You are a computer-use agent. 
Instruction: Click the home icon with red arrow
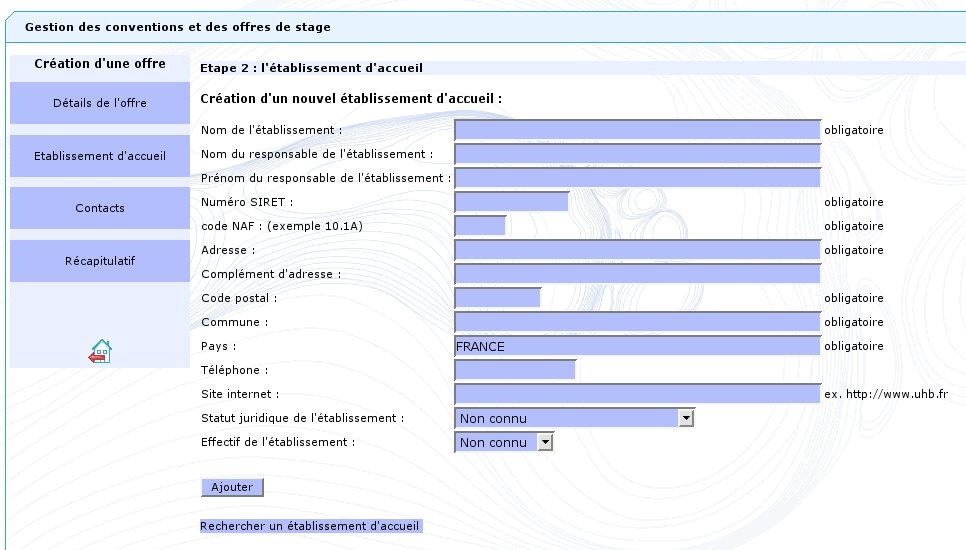[x=100, y=351]
